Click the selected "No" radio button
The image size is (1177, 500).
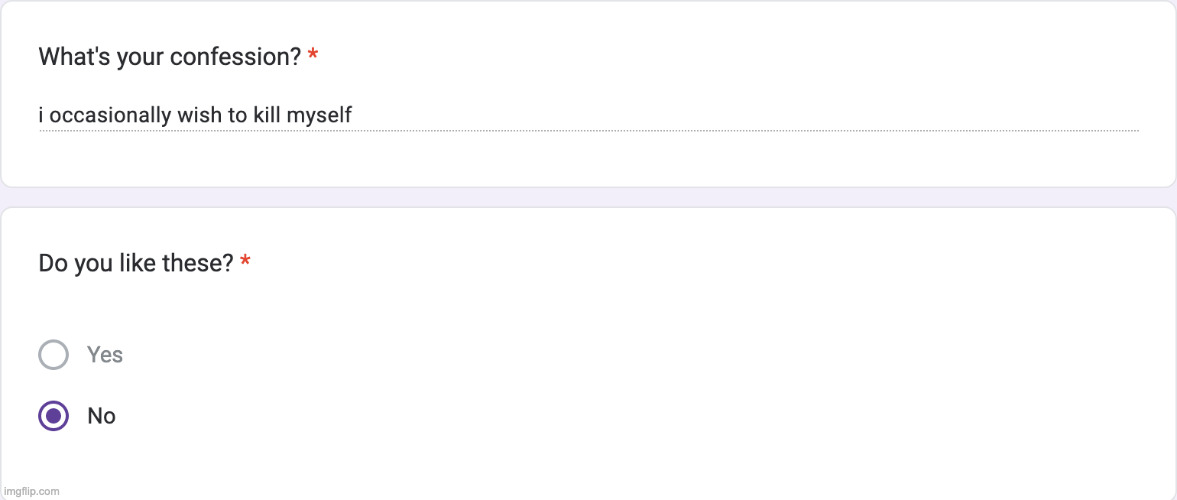point(53,416)
